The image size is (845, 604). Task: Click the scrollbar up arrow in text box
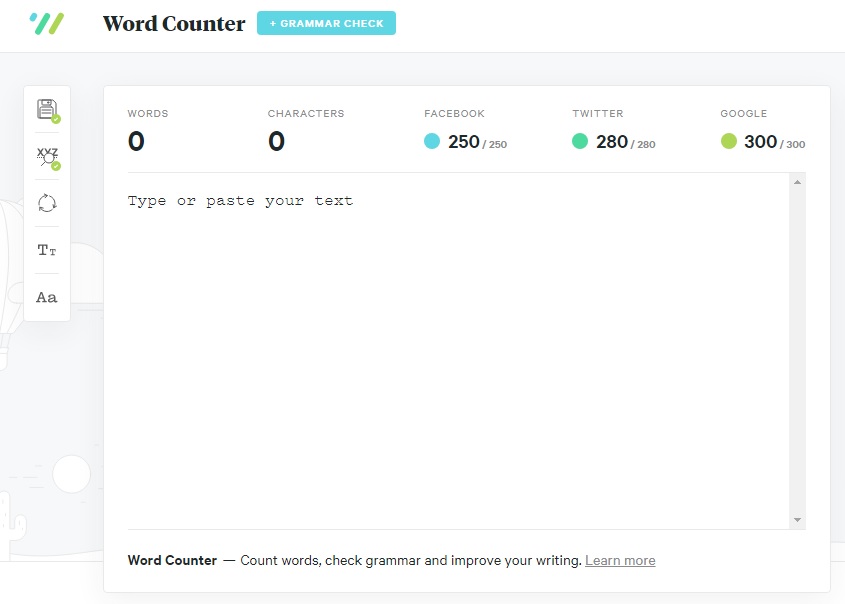[797, 182]
